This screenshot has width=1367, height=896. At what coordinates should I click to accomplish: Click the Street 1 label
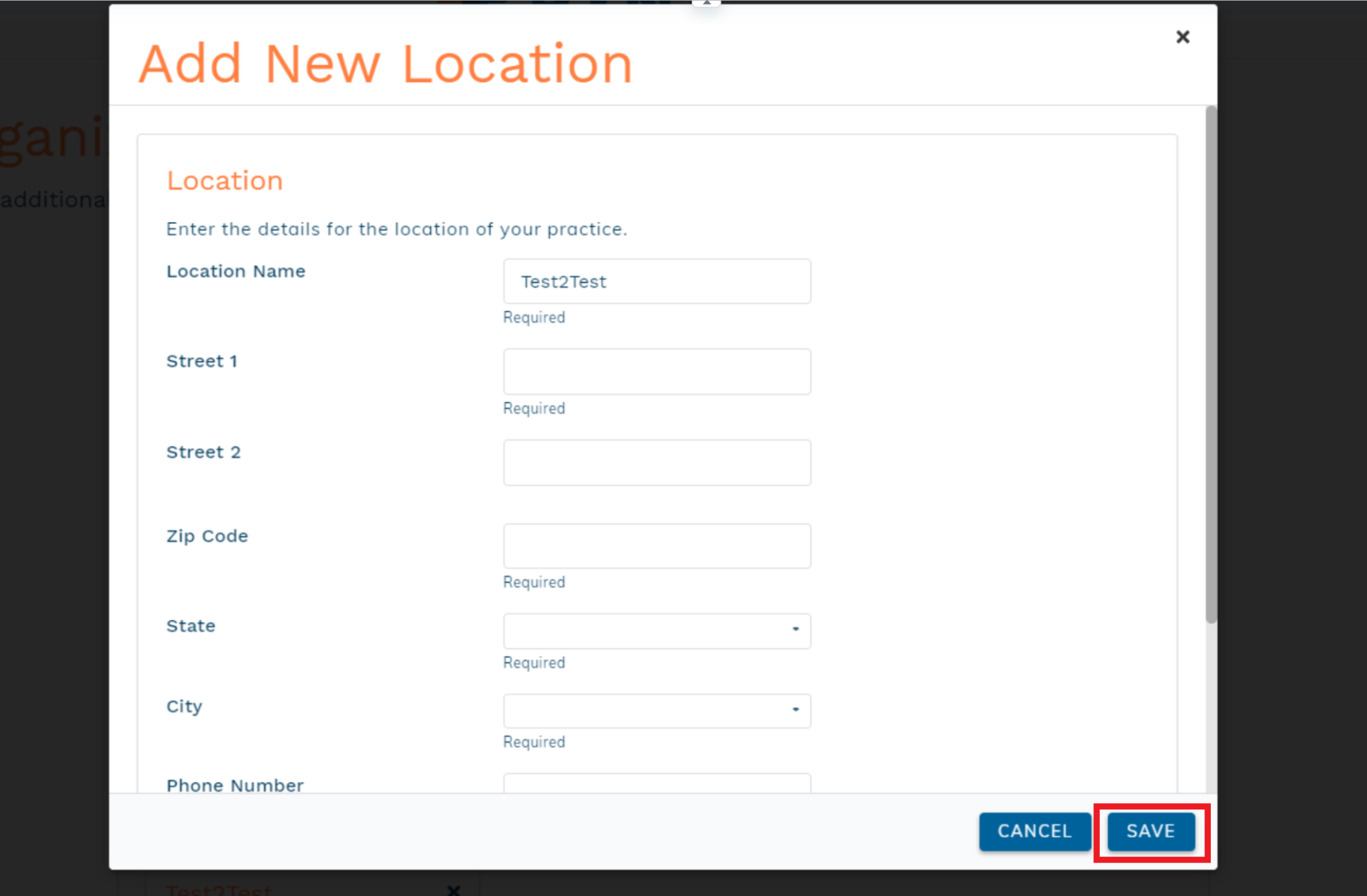pyautogui.click(x=202, y=361)
